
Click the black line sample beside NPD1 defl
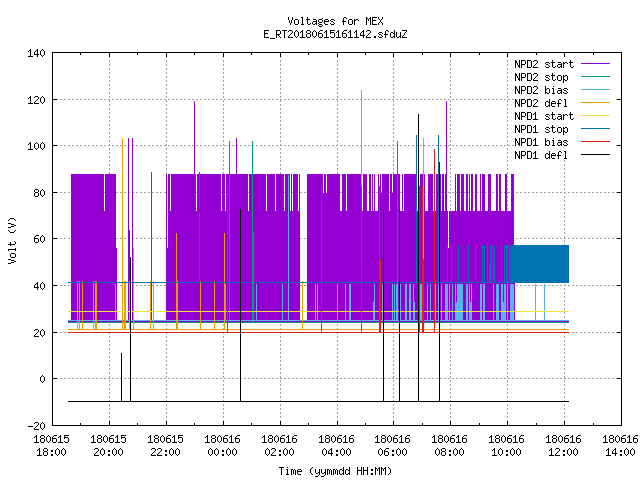coord(596,155)
